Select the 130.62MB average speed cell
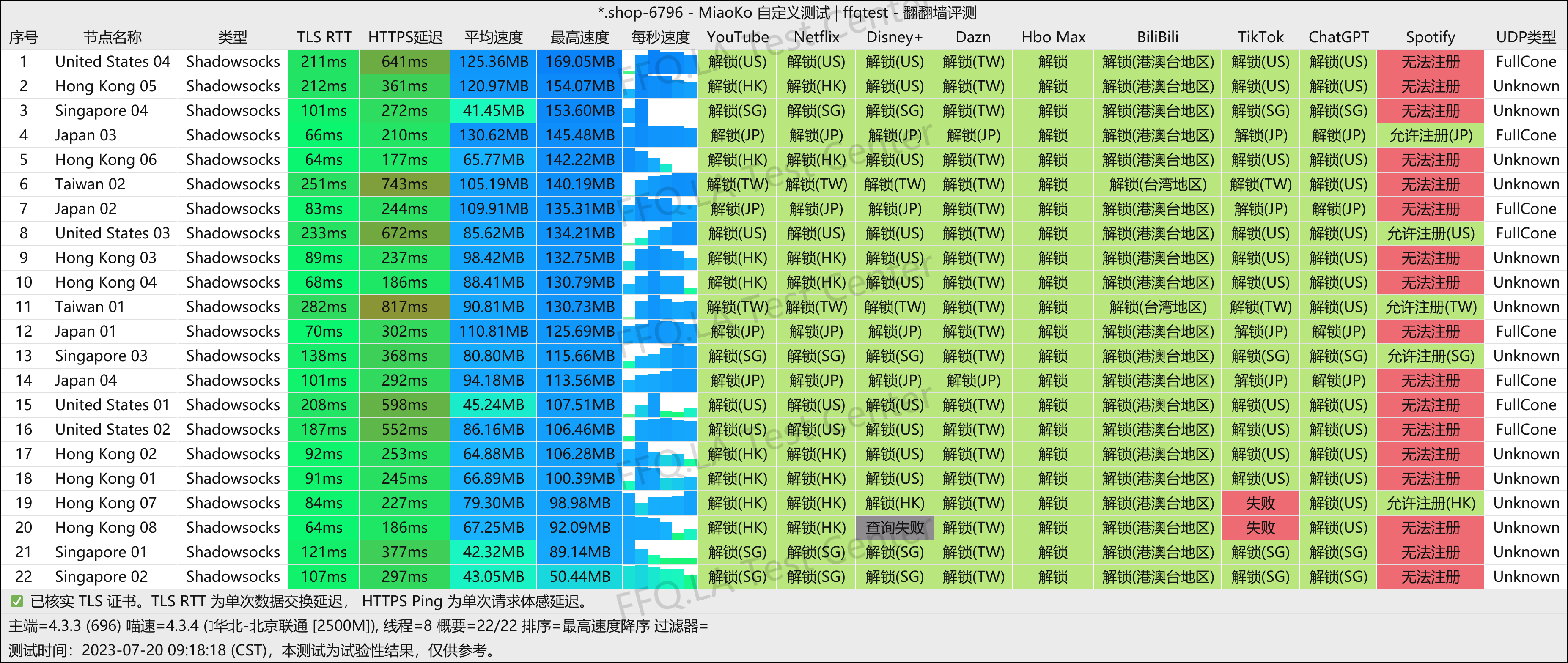Screen dimensions: 1568x663 tap(493, 135)
